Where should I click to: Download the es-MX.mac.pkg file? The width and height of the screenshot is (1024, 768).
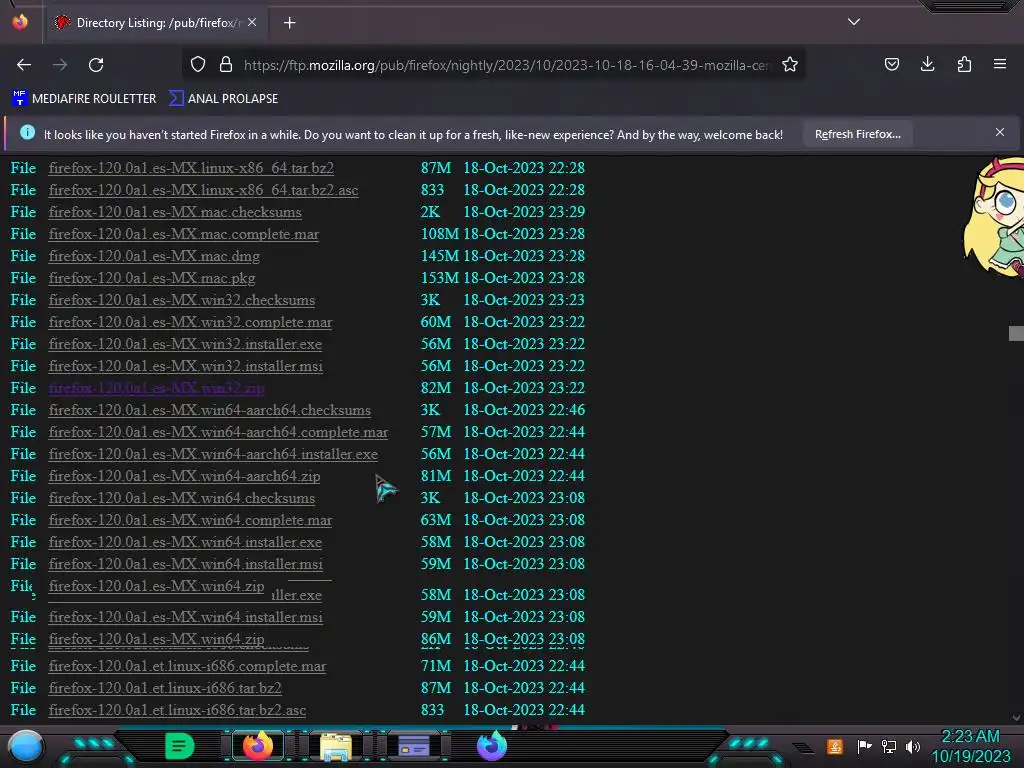point(152,278)
